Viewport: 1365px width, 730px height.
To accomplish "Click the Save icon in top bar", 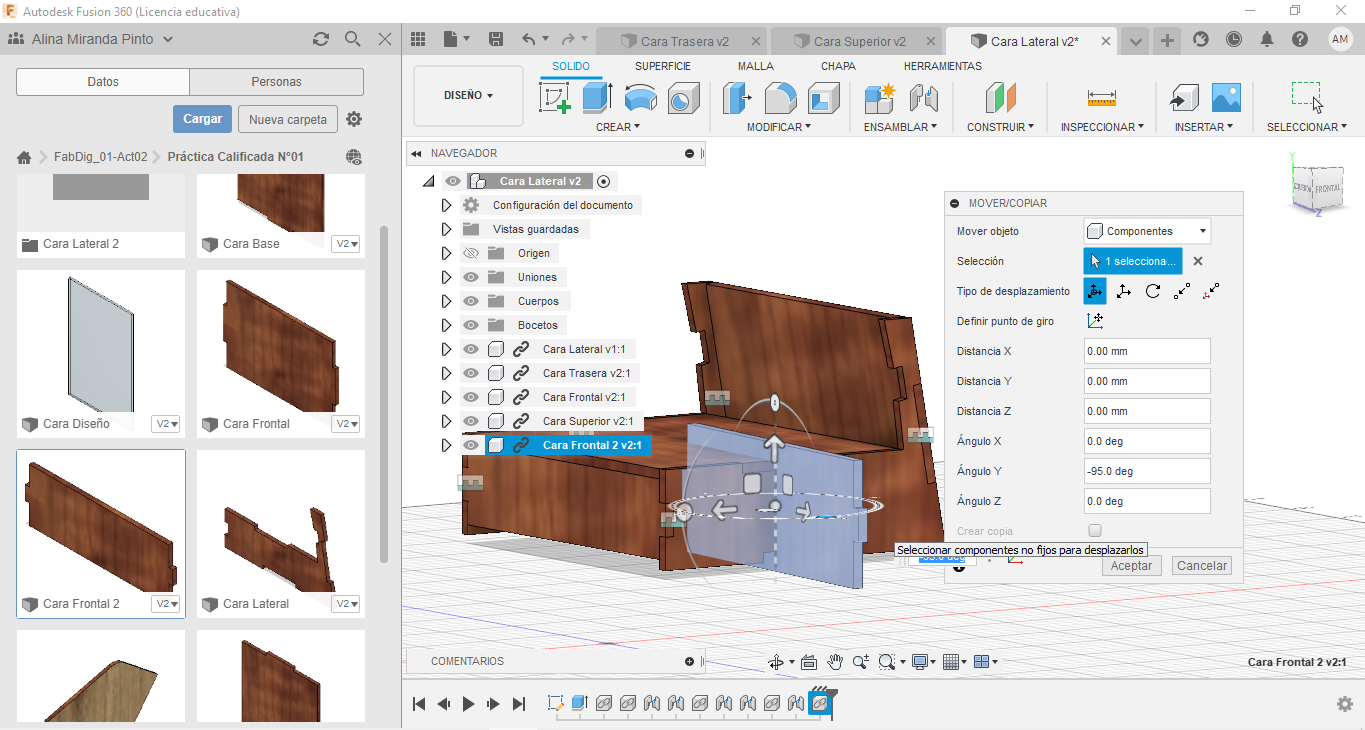I will click(496, 39).
